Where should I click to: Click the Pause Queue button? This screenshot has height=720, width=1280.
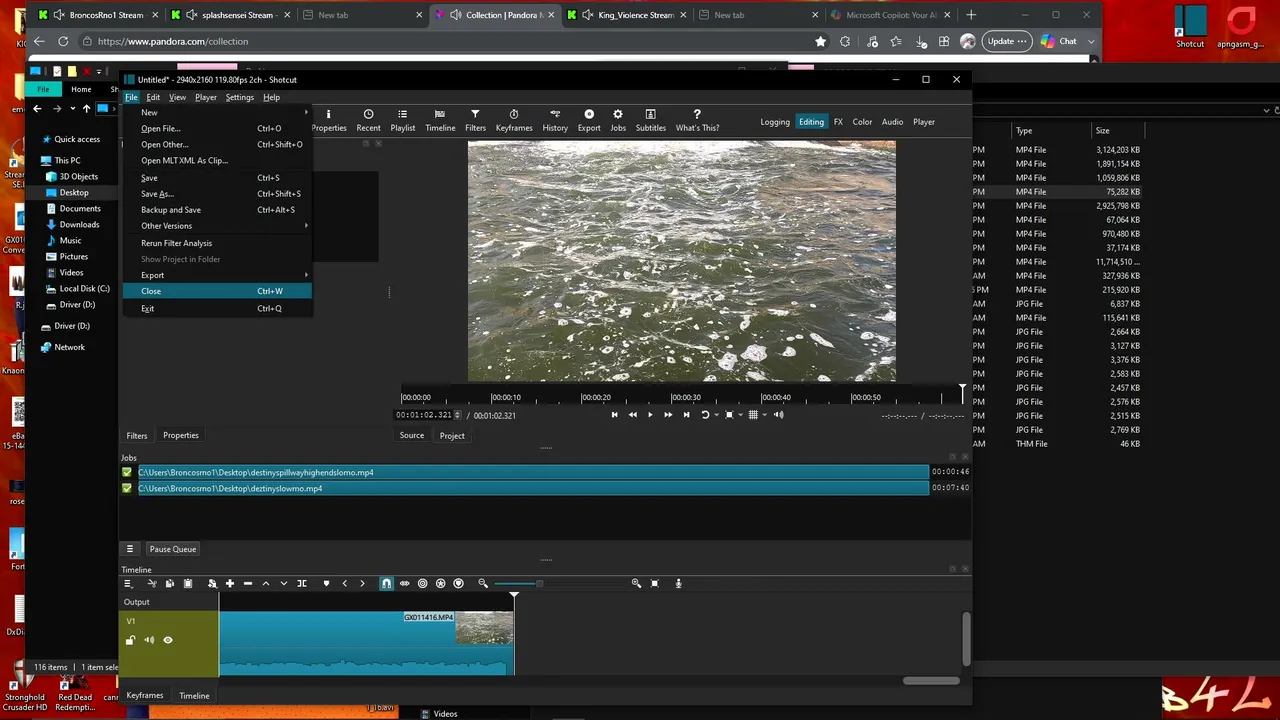pyautogui.click(x=173, y=549)
